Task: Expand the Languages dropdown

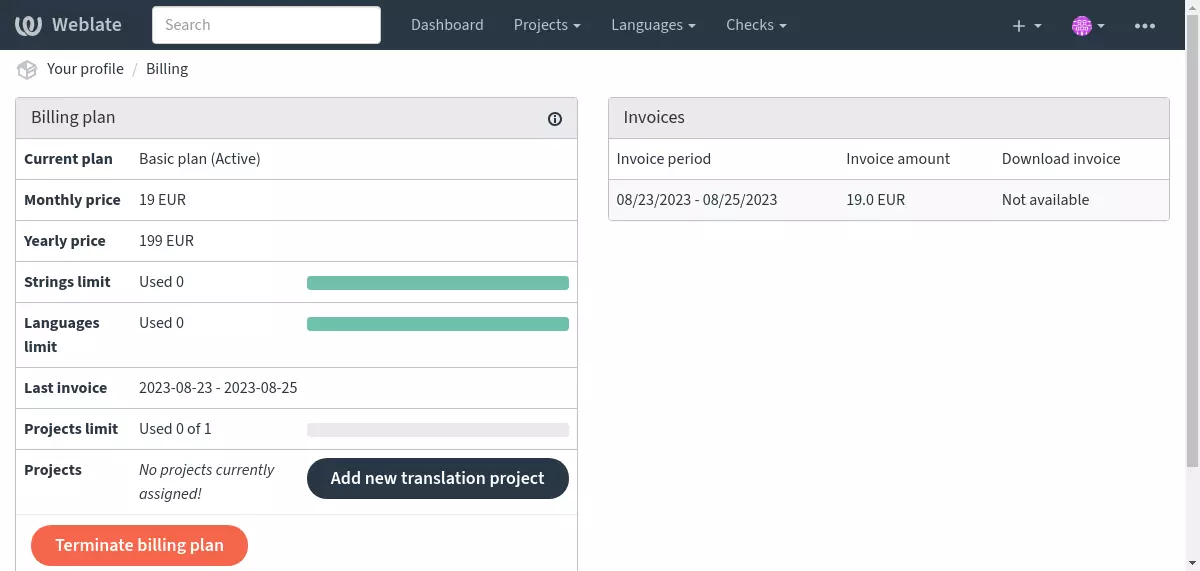Action: tap(654, 25)
